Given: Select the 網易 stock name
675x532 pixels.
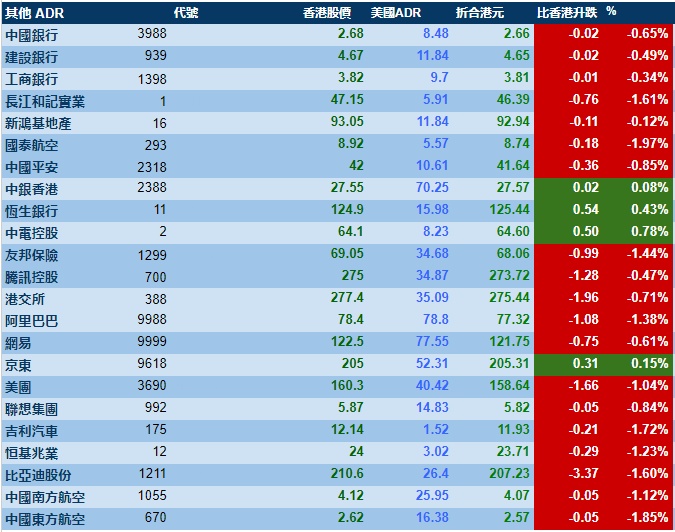Looking at the screenshot, I should (x=18, y=343).
